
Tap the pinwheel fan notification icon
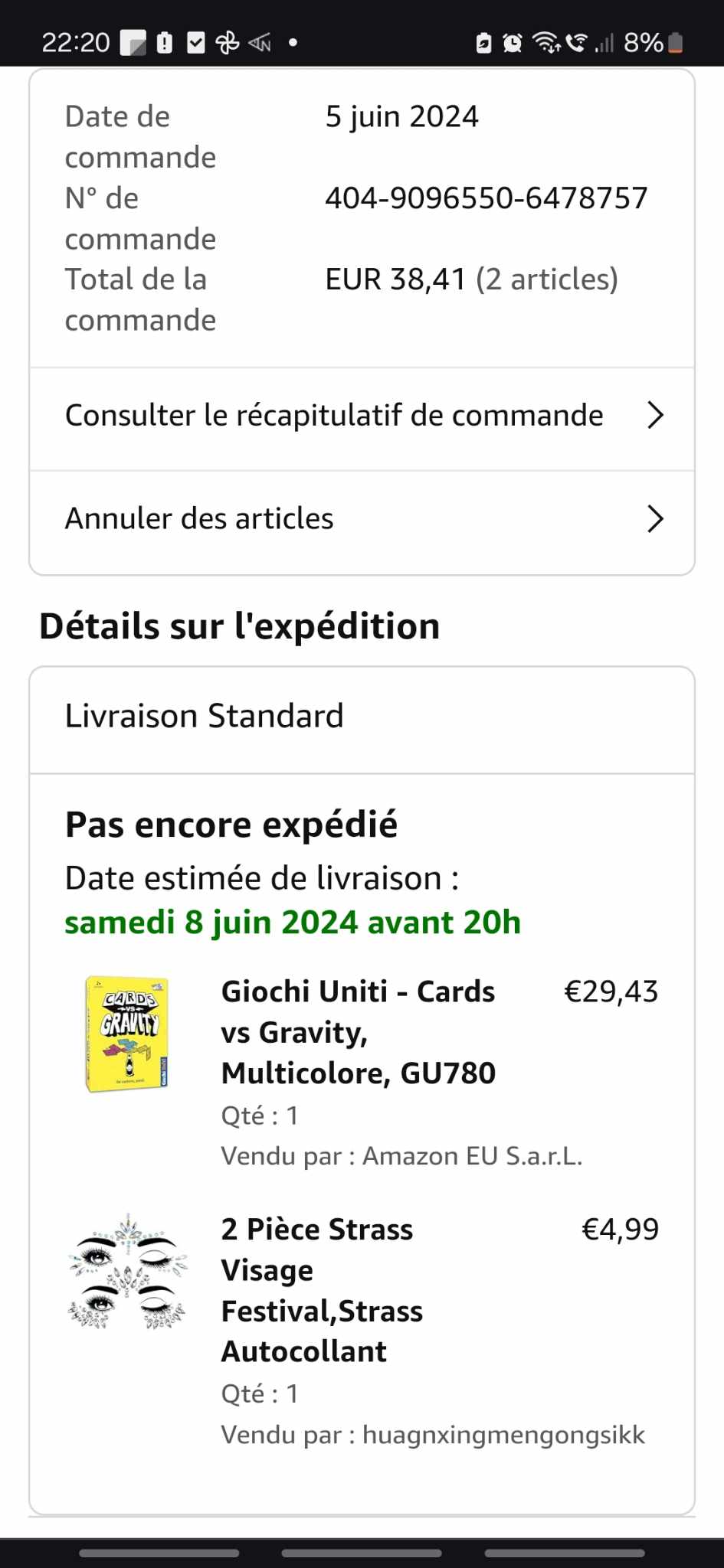point(228,43)
